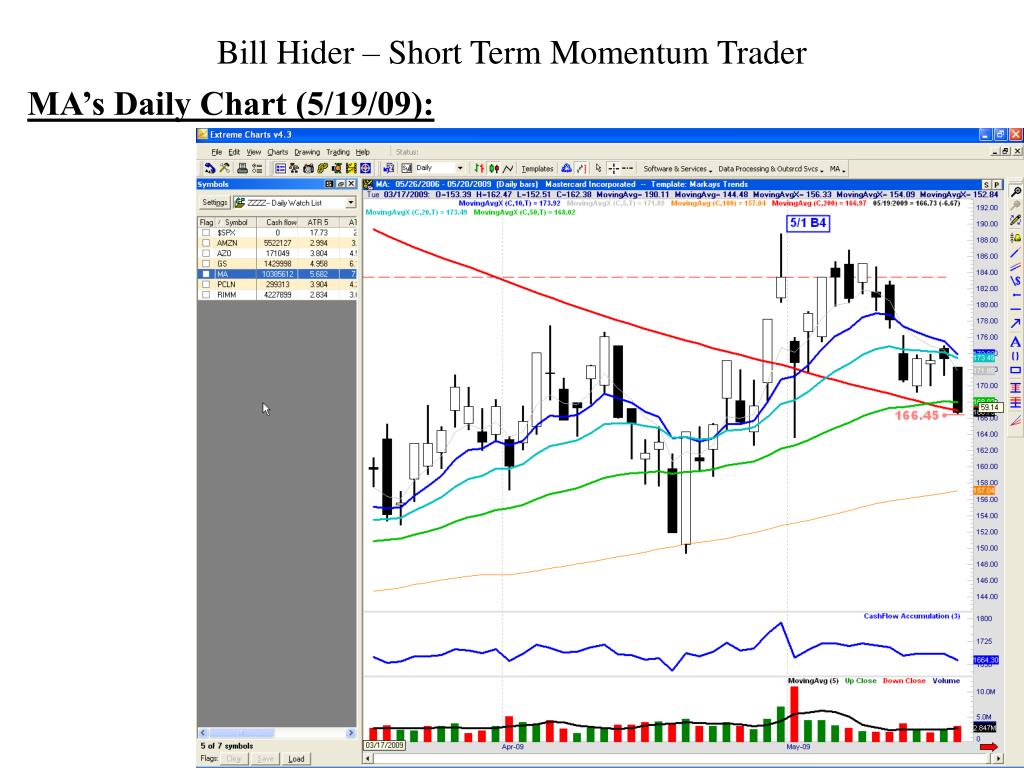Open the View menu

[x=253, y=152]
